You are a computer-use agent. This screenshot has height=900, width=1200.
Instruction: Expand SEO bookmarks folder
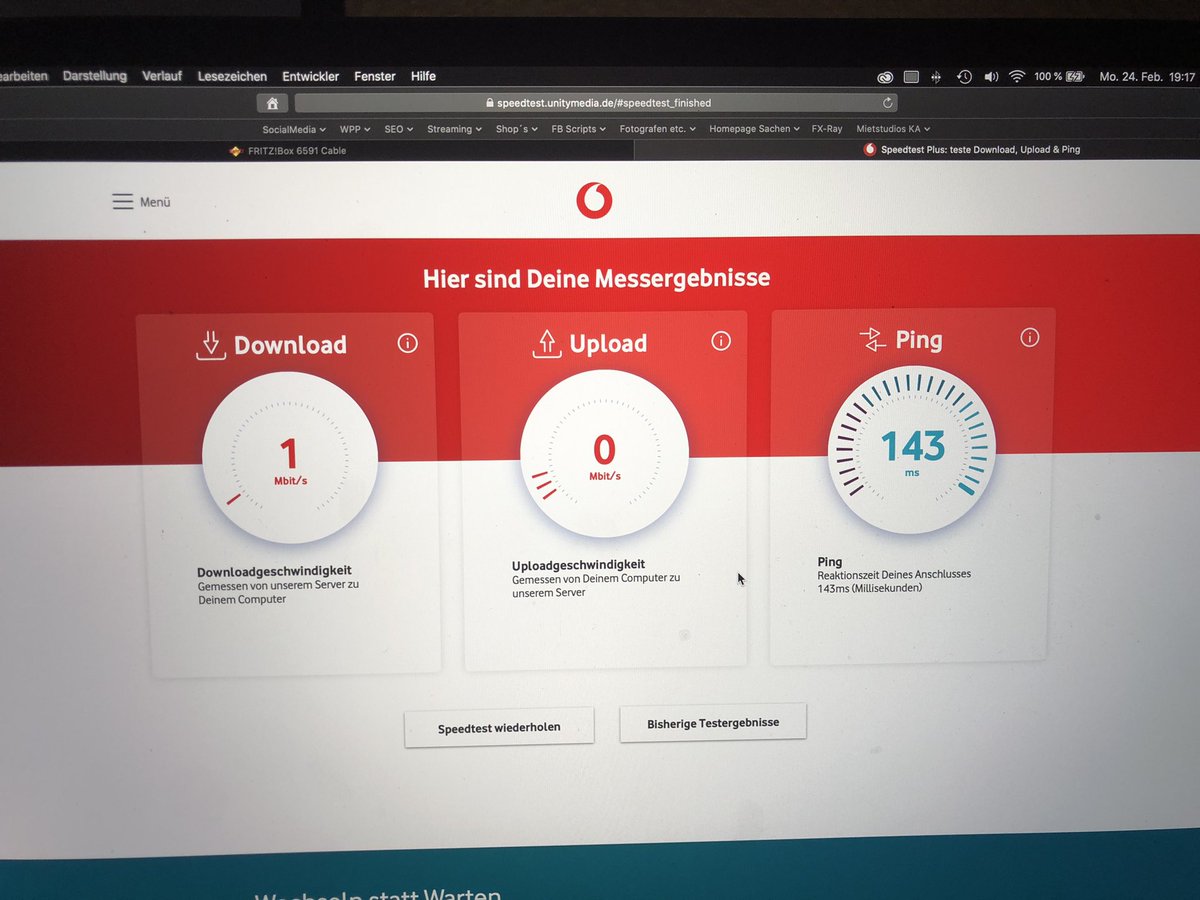pos(399,129)
